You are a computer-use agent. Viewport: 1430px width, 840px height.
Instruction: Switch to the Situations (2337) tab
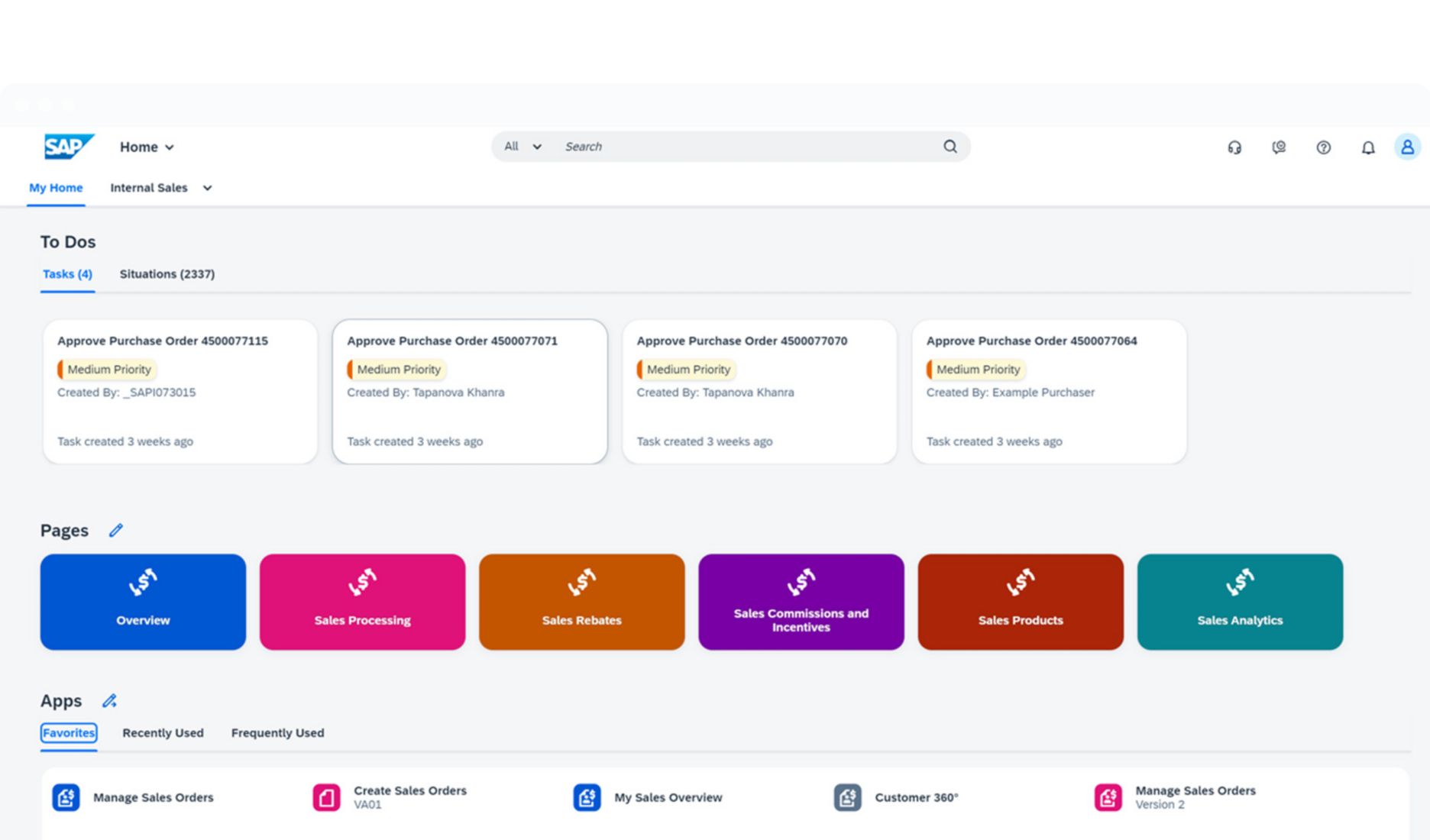tap(167, 274)
